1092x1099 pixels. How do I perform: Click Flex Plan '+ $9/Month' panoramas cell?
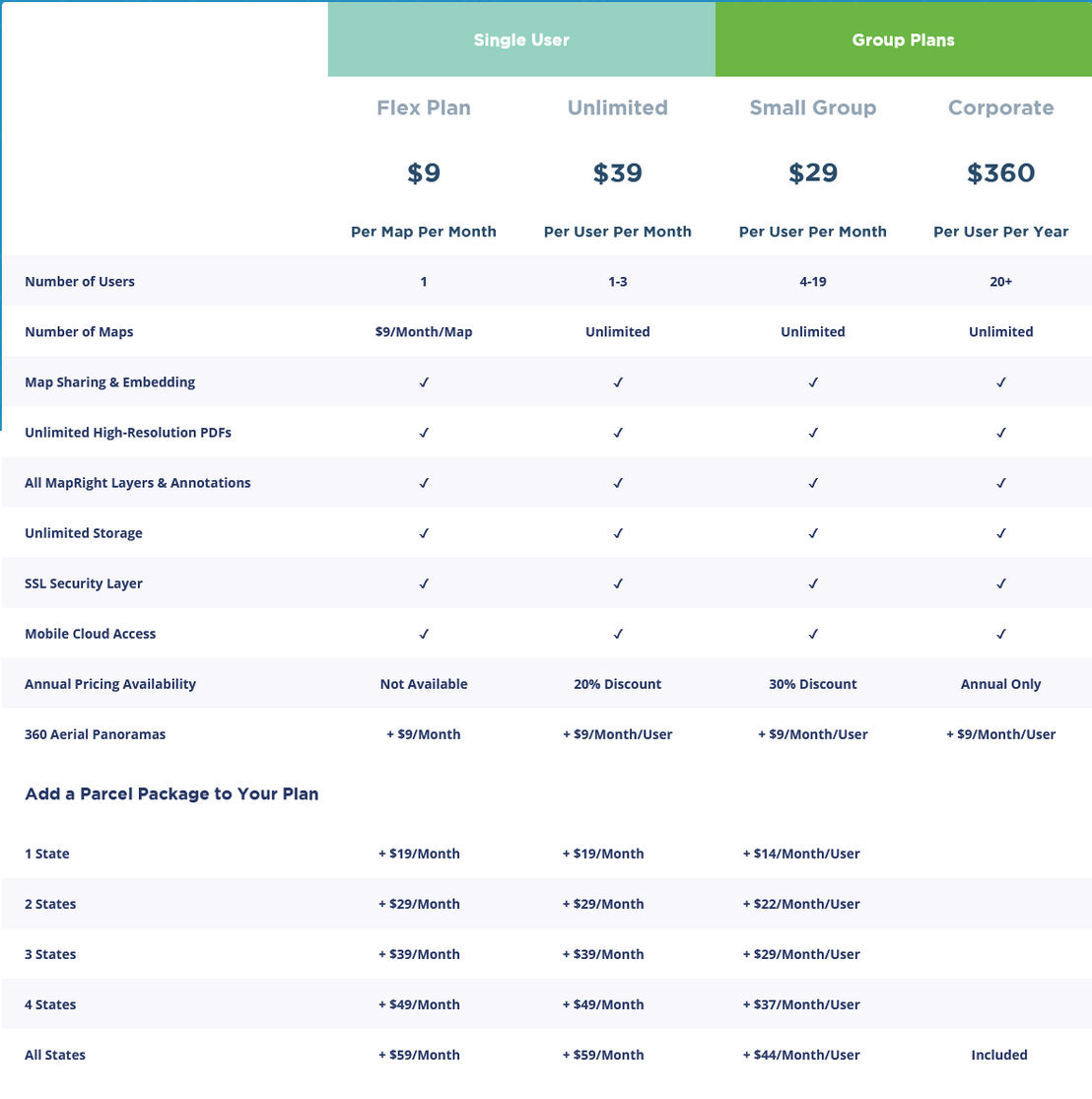tap(424, 734)
